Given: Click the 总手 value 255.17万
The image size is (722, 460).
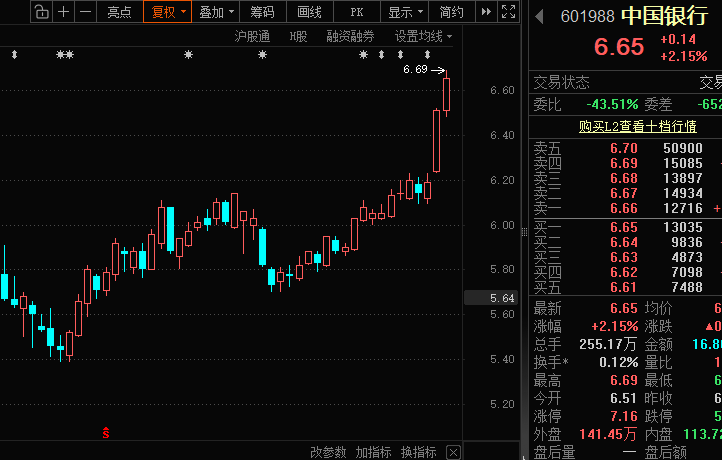Looking at the screenshot, I should pos(608,344).
